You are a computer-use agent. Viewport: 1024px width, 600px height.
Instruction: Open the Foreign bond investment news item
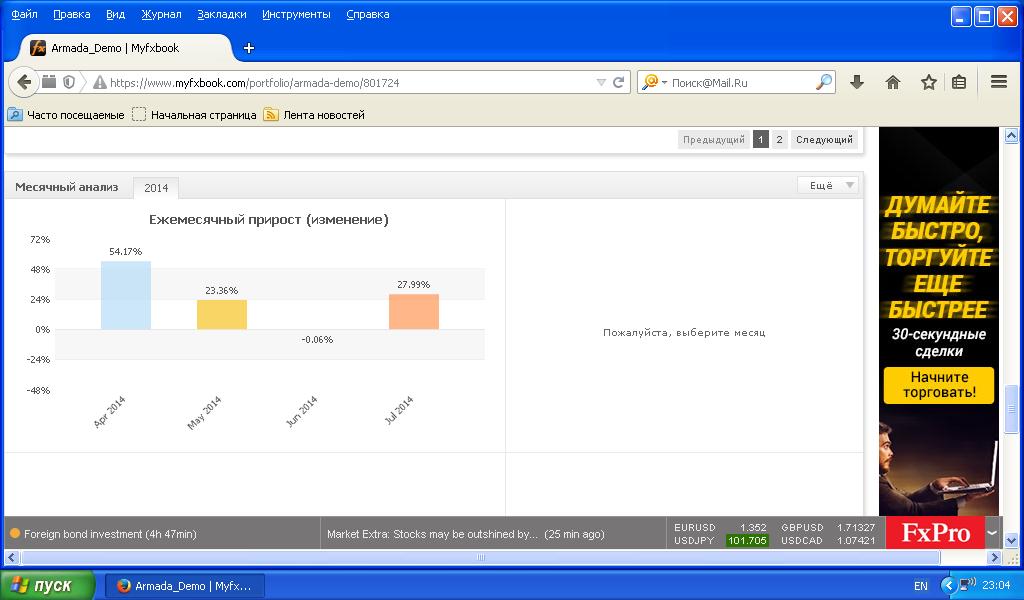[110, 533]
